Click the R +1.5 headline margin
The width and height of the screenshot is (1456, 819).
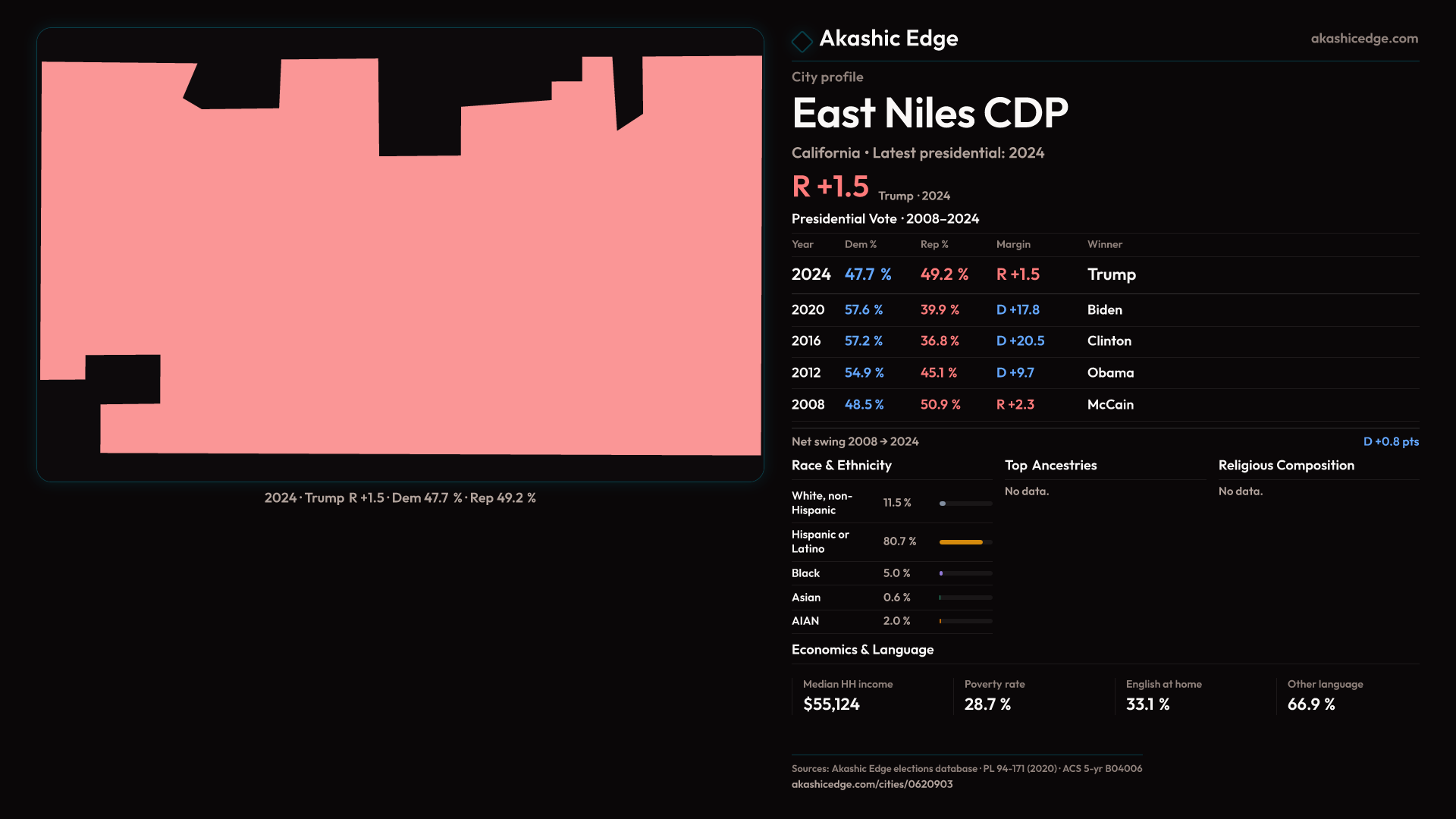[830, 187]
